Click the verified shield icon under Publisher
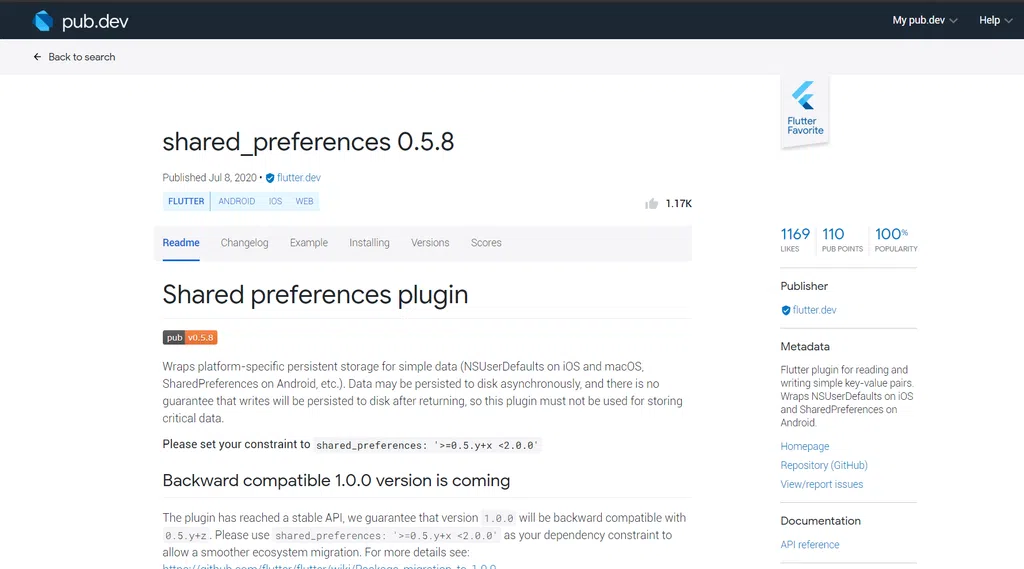Screen dimensions: 1024x569 point(786,310)
